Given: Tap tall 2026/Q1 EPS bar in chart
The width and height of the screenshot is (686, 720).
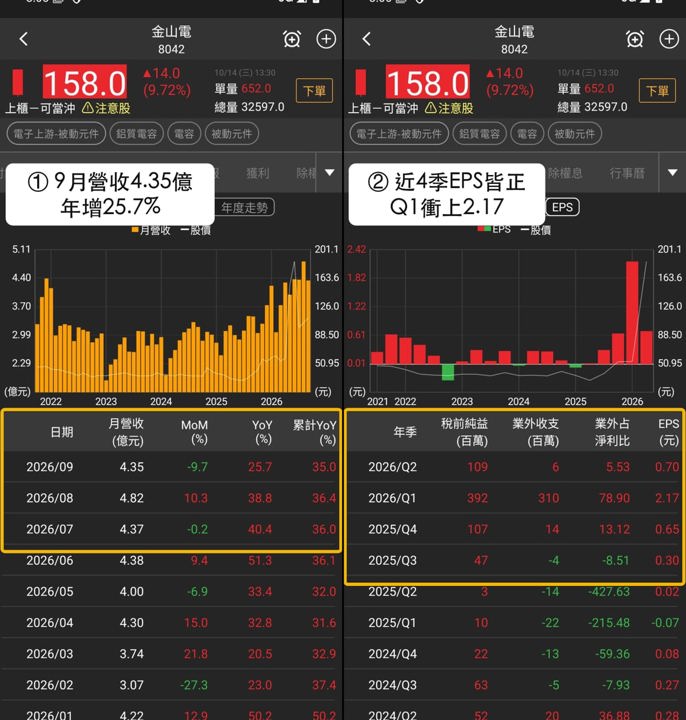Looking at the screenshot, I should pyautogui.click(x=632, y=313).
